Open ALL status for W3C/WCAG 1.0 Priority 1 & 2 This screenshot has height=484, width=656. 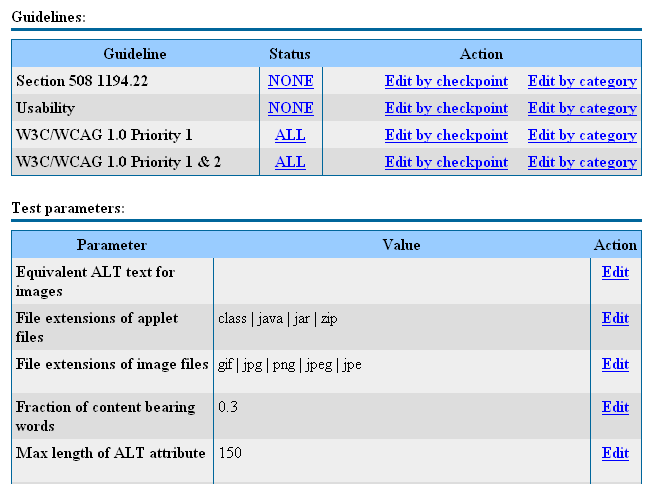(x=290, y=162)
